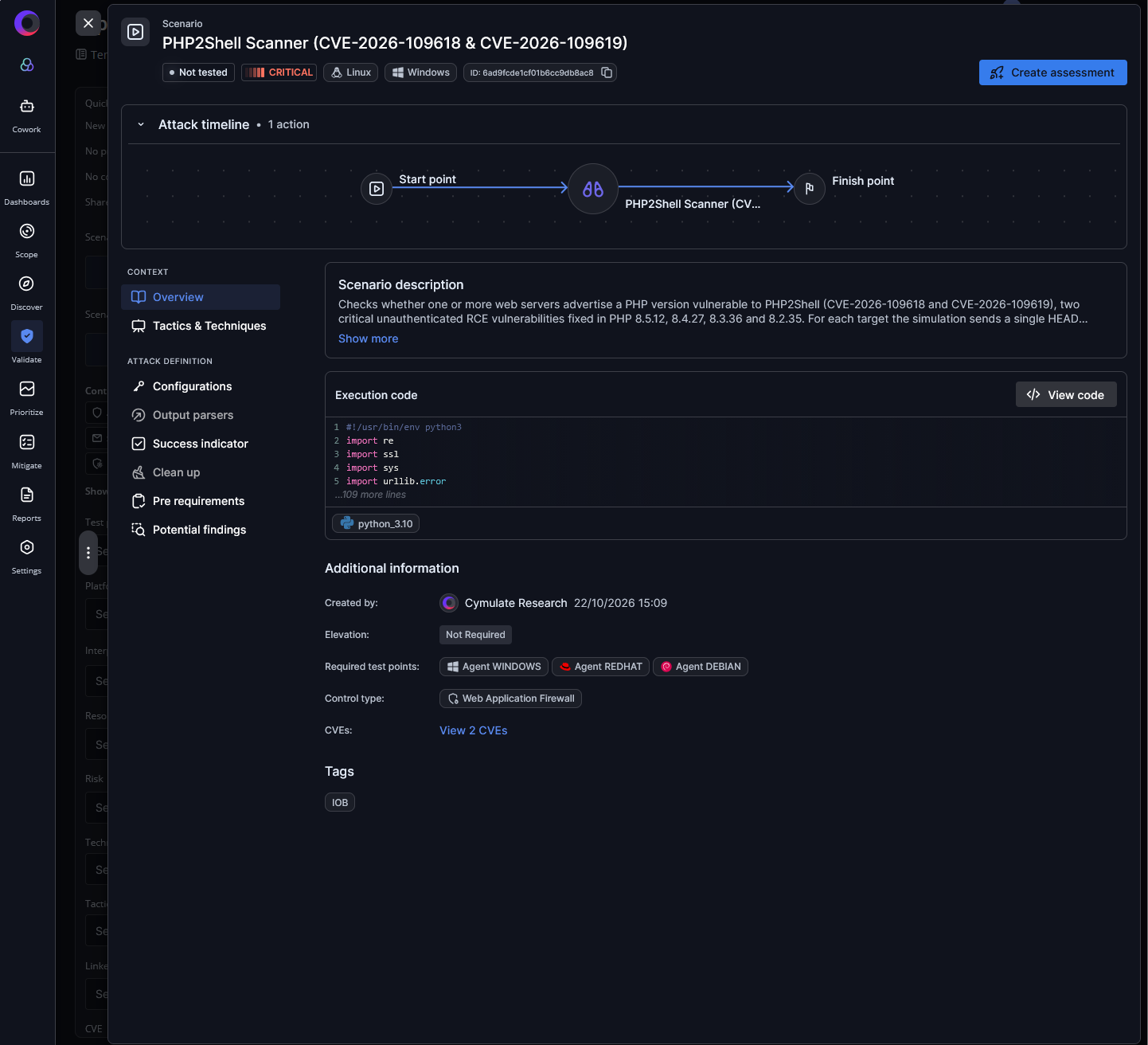Click the python_3.10 runtime chip
The height and width of the screenshot is (1045, 1148).
pos(376,523)
